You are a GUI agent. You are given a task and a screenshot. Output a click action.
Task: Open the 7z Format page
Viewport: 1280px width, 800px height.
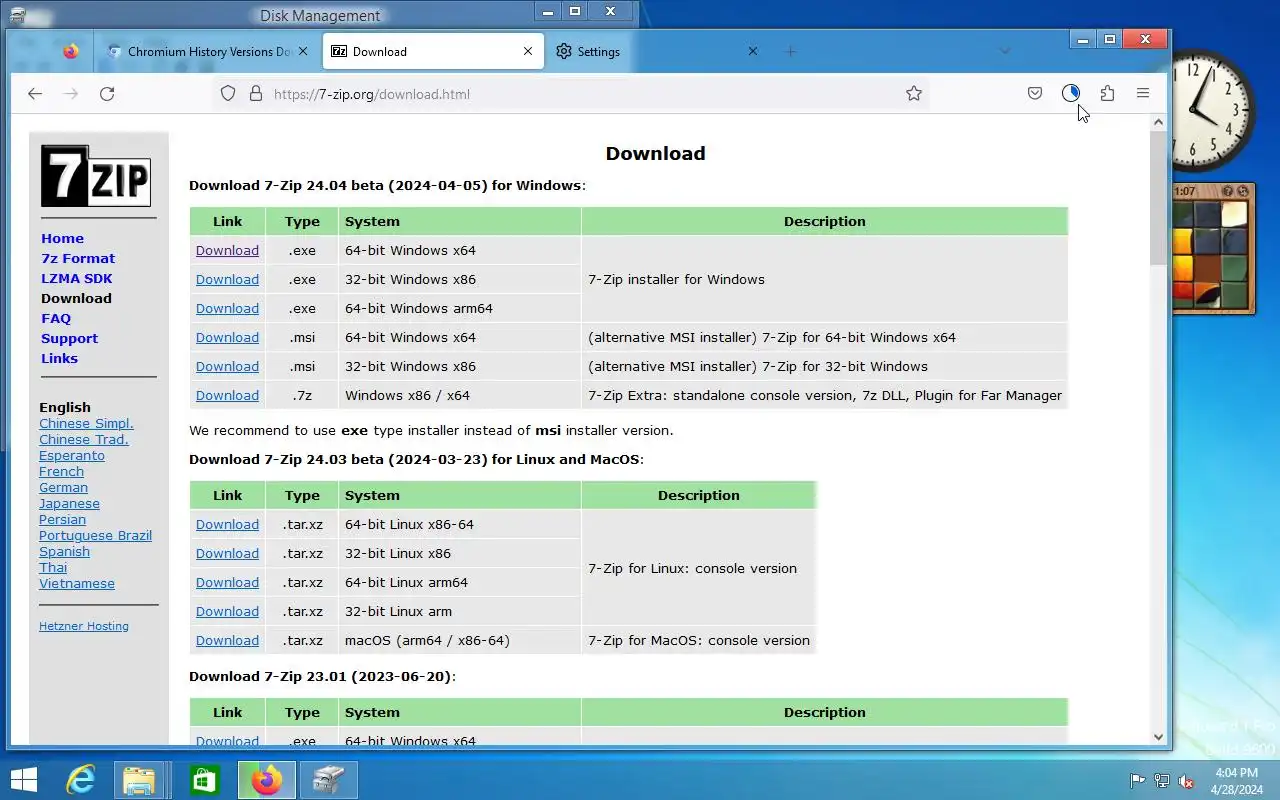(x=78, y=258)
